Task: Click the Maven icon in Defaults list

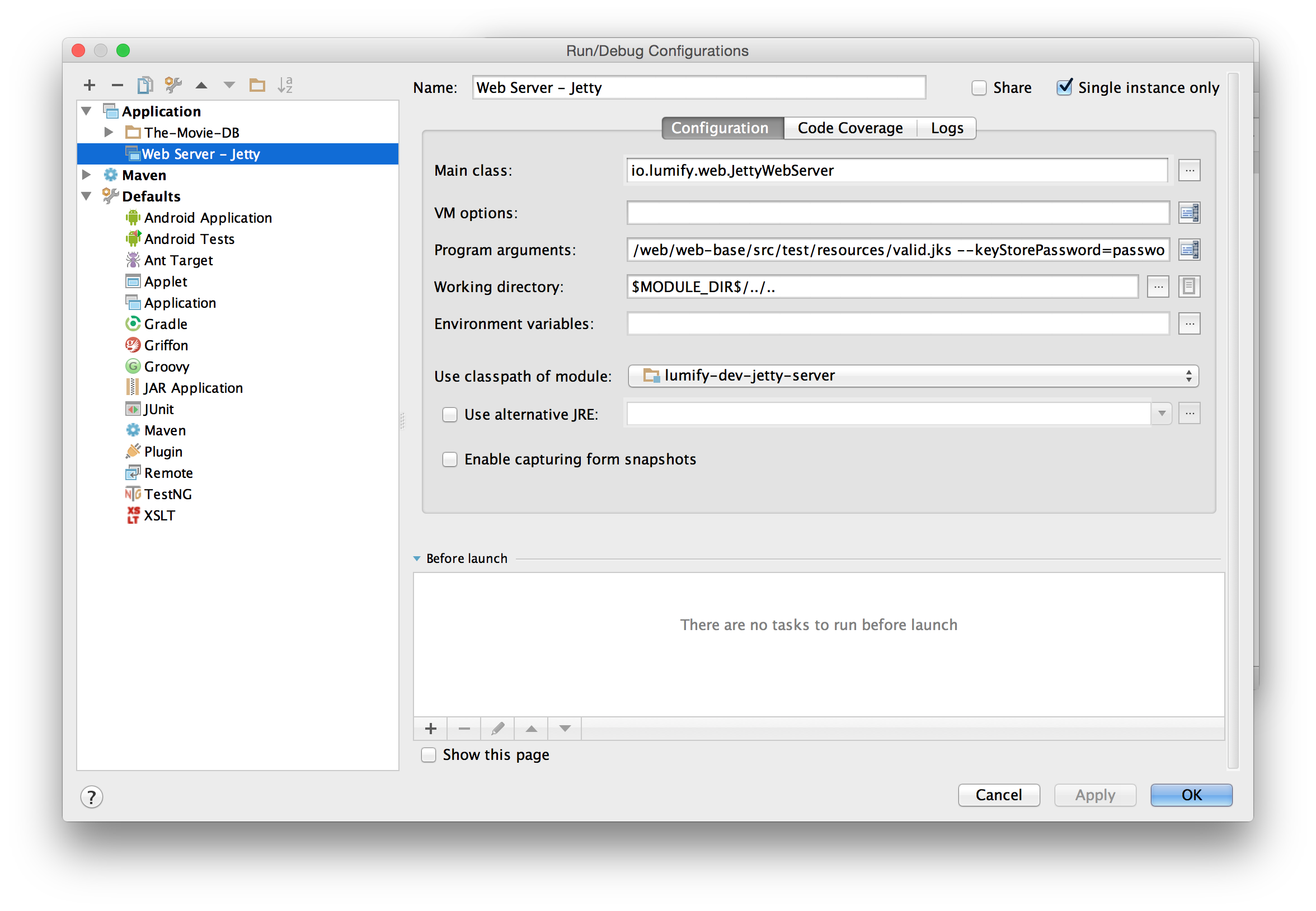Action: pyautogui.click(x=133, y=430)
